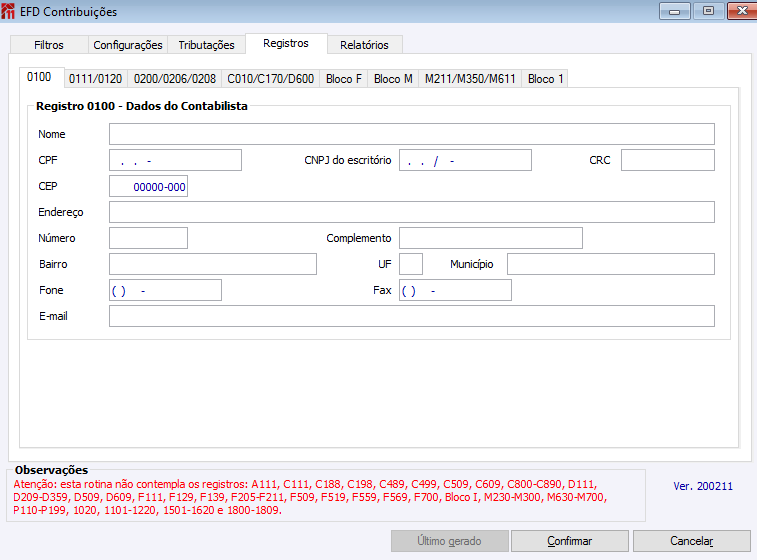Click the Observações group label
The height and width of the screenshot is (560, 757).
coord(51,470)
